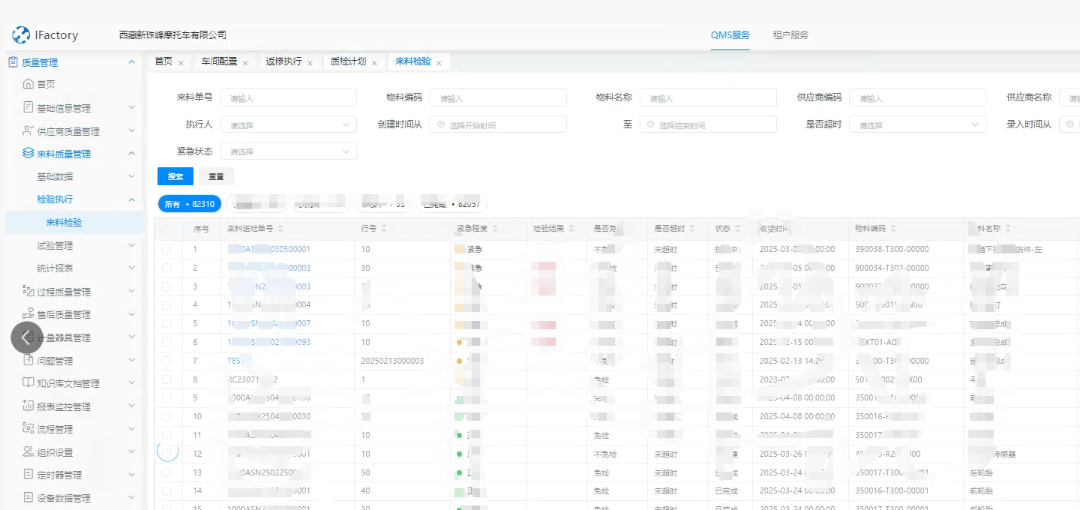Click the IFactory logo icon
This screenshot has height=510, width=1080.
pos(20,35)
